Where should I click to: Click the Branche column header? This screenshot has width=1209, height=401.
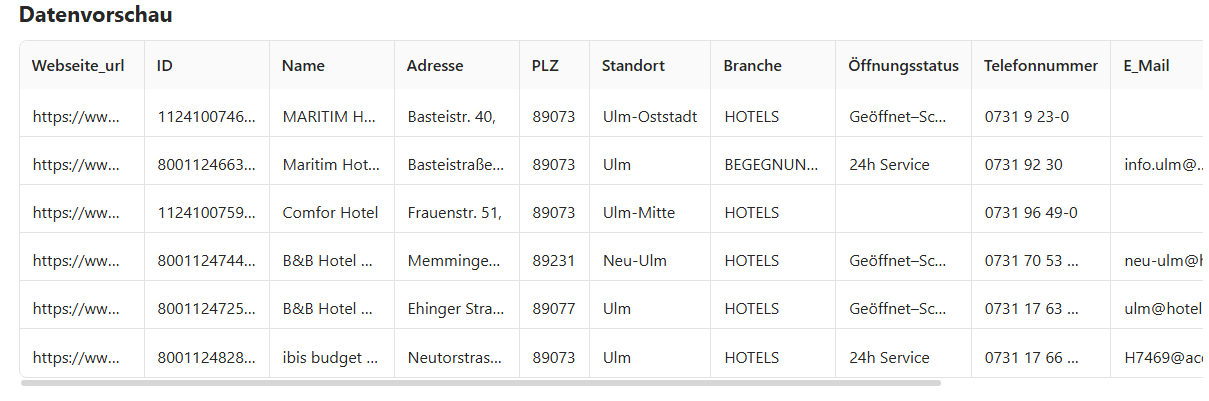tap(773, 66)
